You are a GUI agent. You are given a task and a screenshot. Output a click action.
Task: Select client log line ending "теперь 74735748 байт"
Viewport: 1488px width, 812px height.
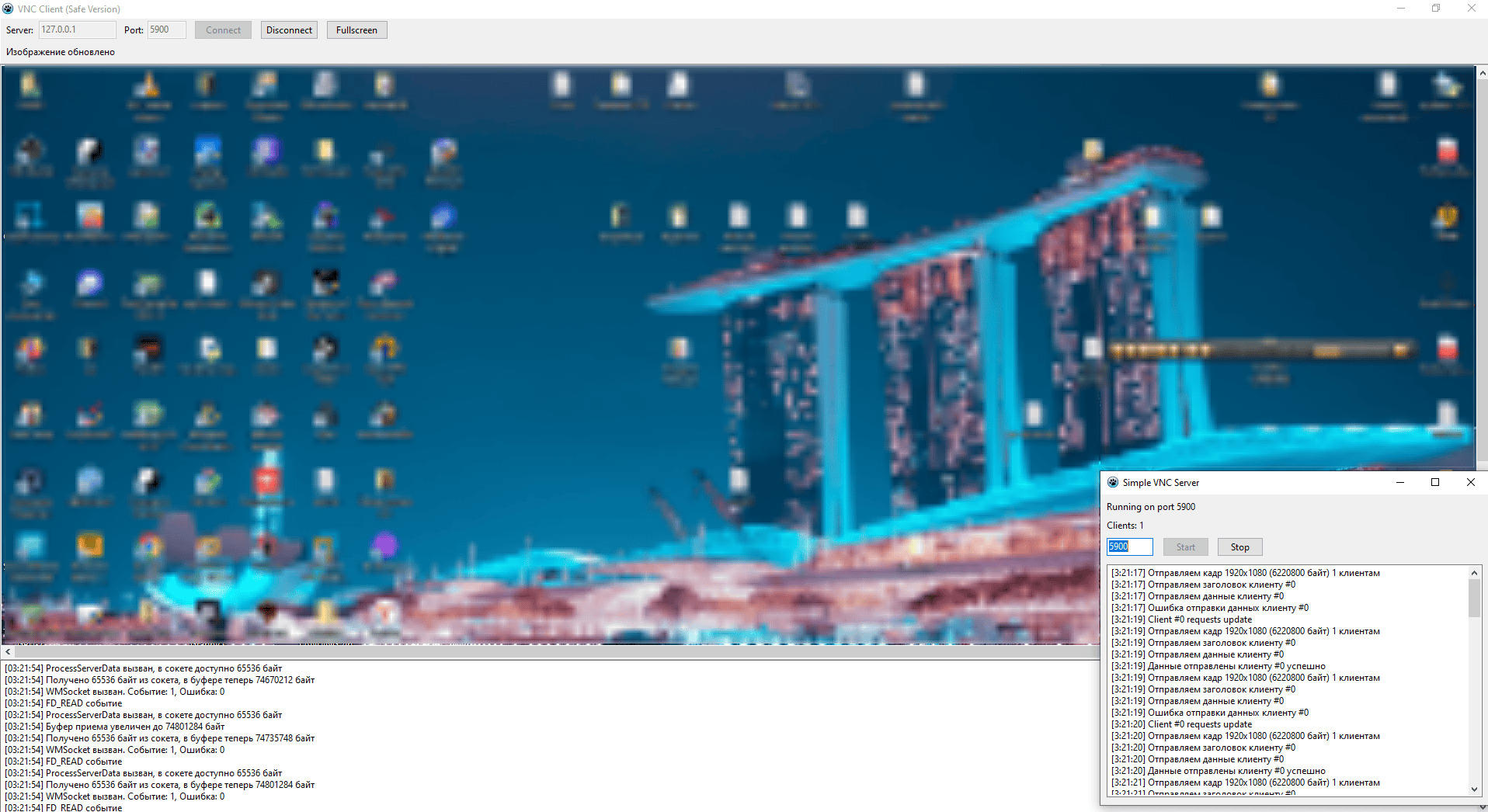click(160, 738)
